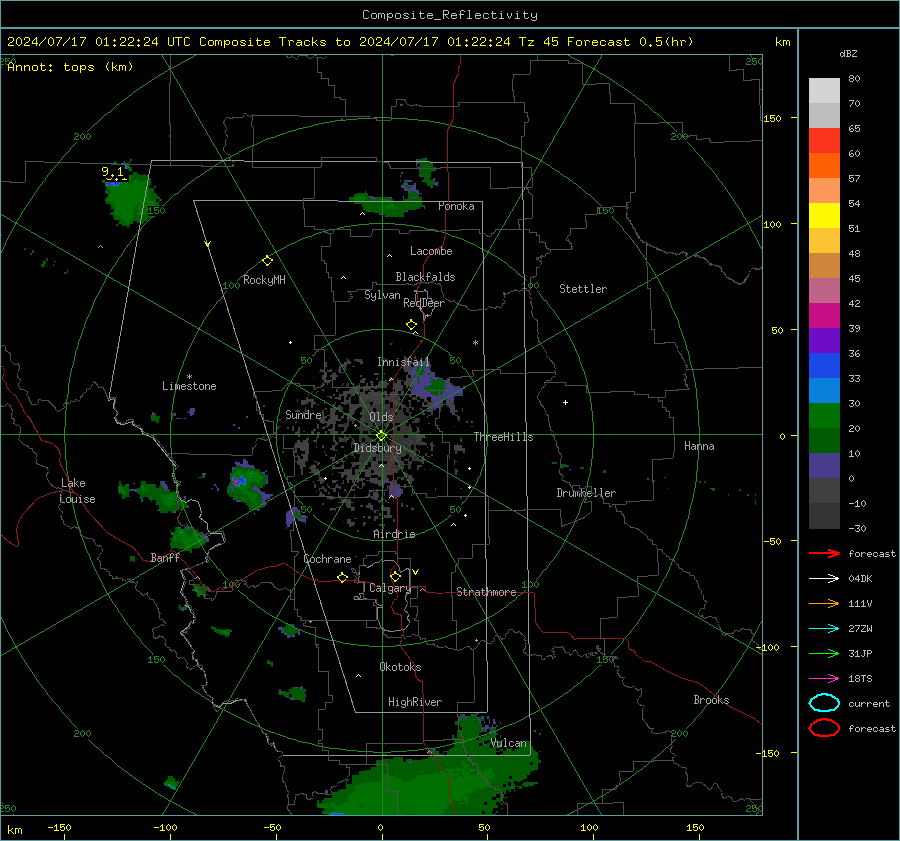Click the 9.1 storm top annotation
The image size is (900, 841).
tap(112, 172)
